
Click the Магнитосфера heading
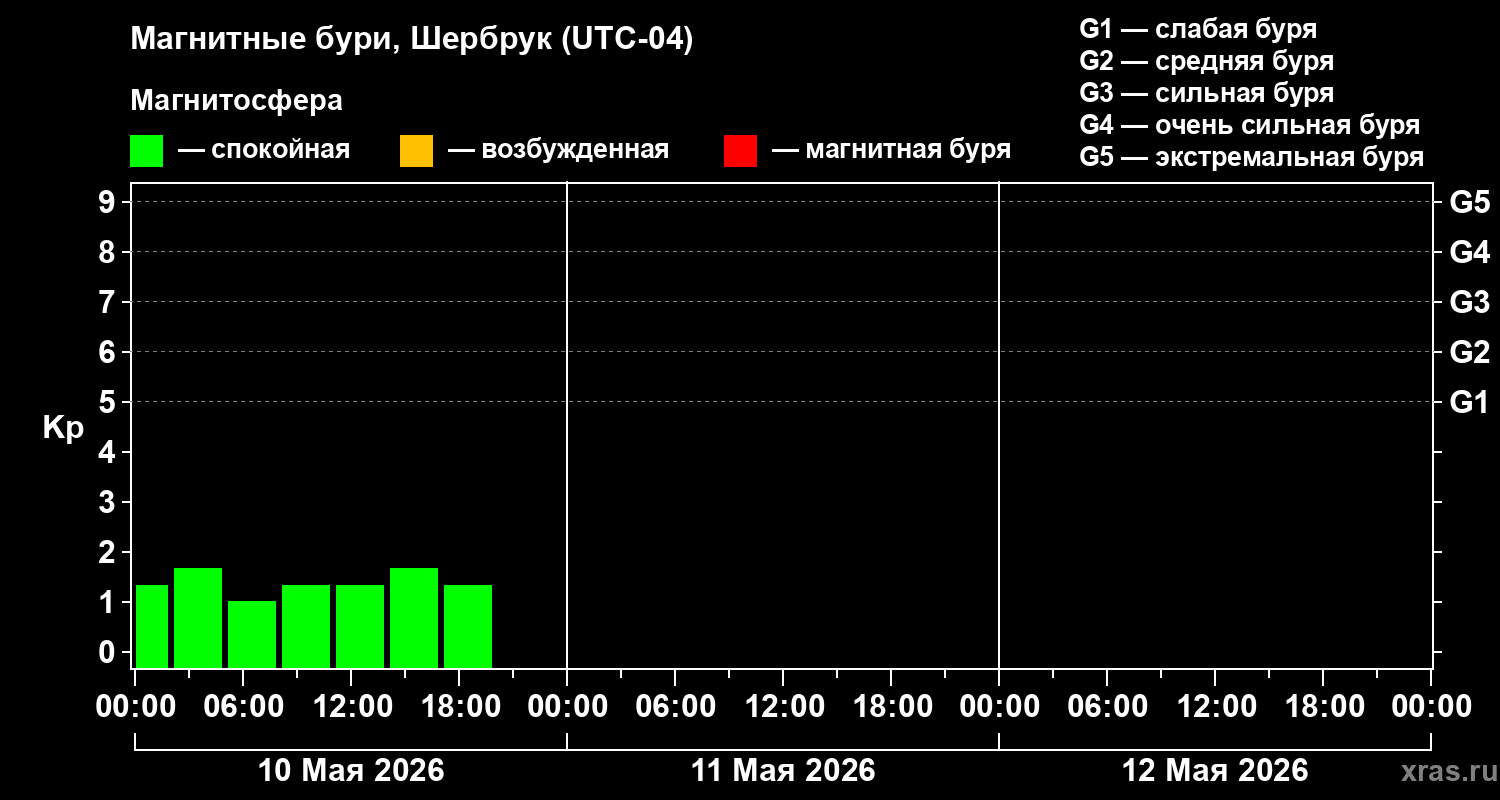pos(236,101)
